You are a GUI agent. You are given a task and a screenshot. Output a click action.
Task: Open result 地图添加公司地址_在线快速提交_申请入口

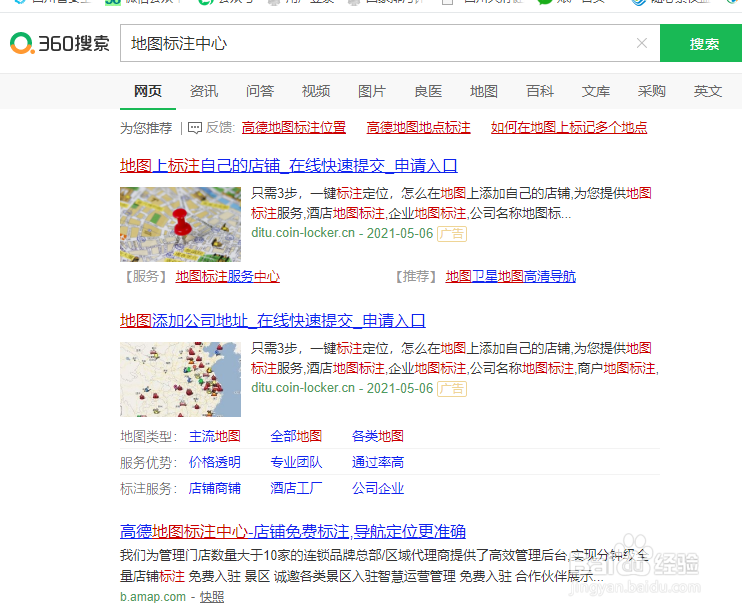(273, 321)
